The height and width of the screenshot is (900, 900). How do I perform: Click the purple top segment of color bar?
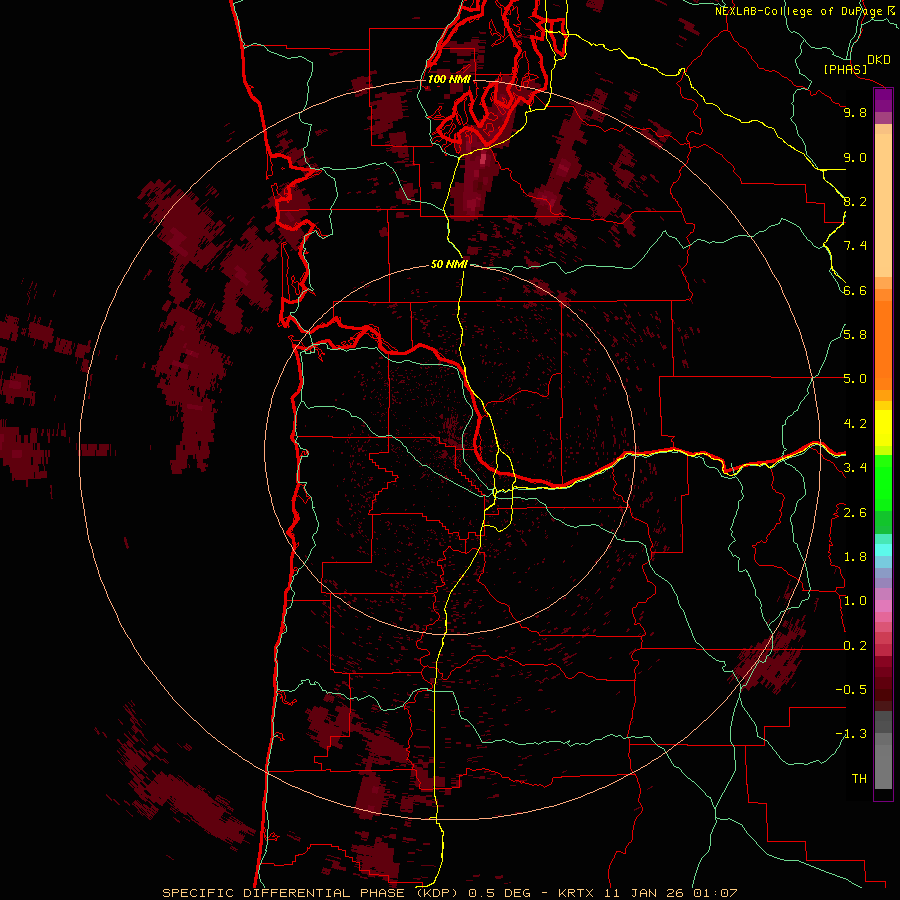click(883, 100)
